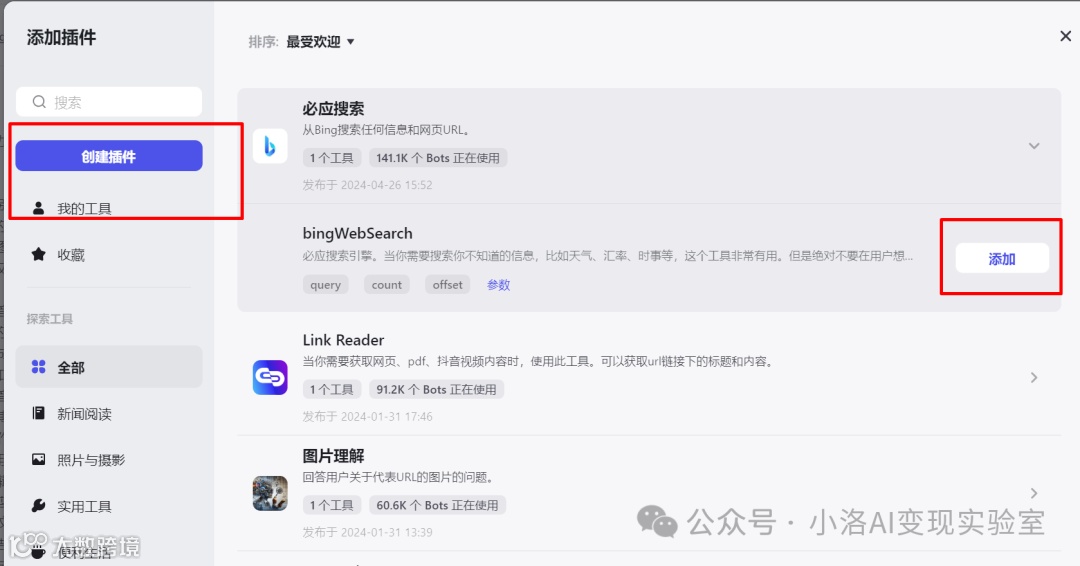This screenshot has height=566, width=1080.
Task: Click the Link Reader plugin title
Action: point(343,339)
